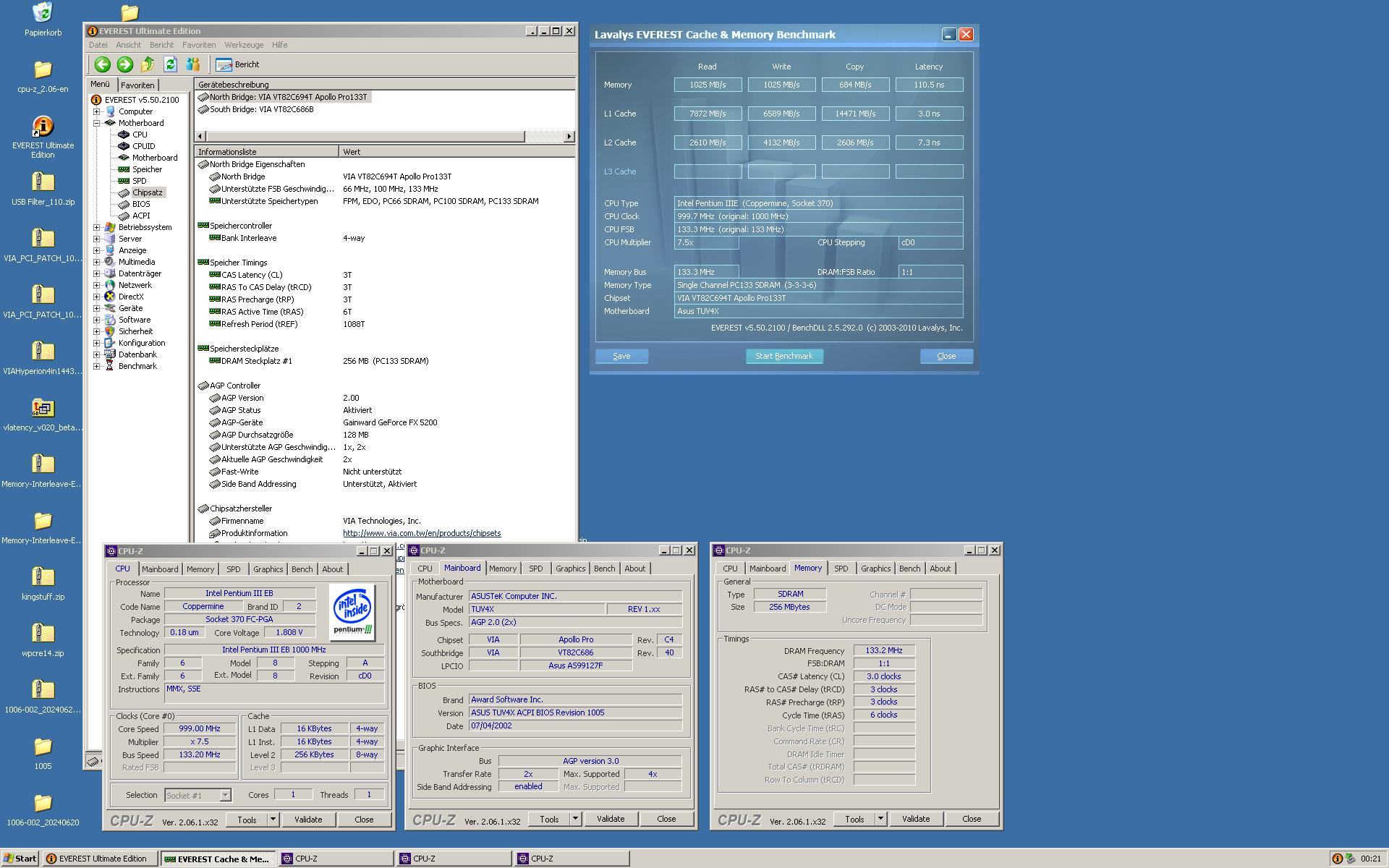The image size is (1389, 868).
Task: Expand the Computer tree node
Action: point(96,111)
